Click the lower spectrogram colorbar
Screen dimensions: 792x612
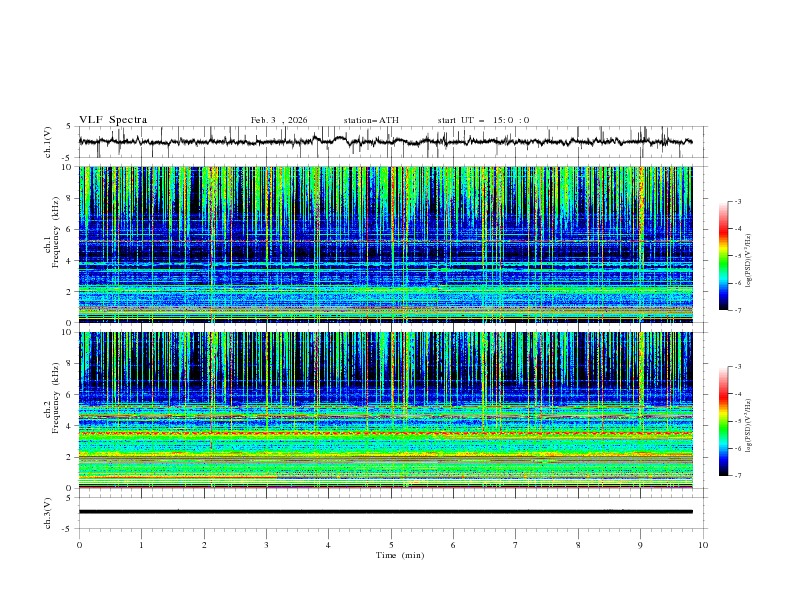724,421
